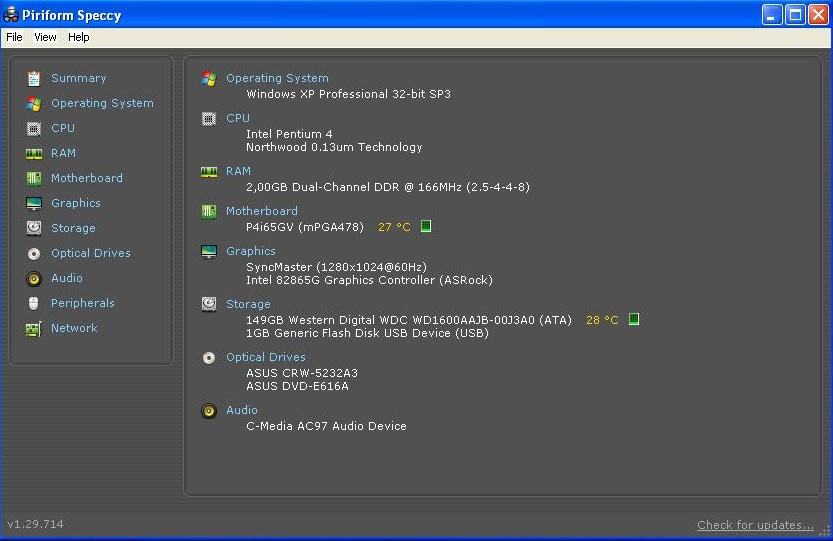Select Summary in the sidebar

pyautogui.click(x=79, y=79)
